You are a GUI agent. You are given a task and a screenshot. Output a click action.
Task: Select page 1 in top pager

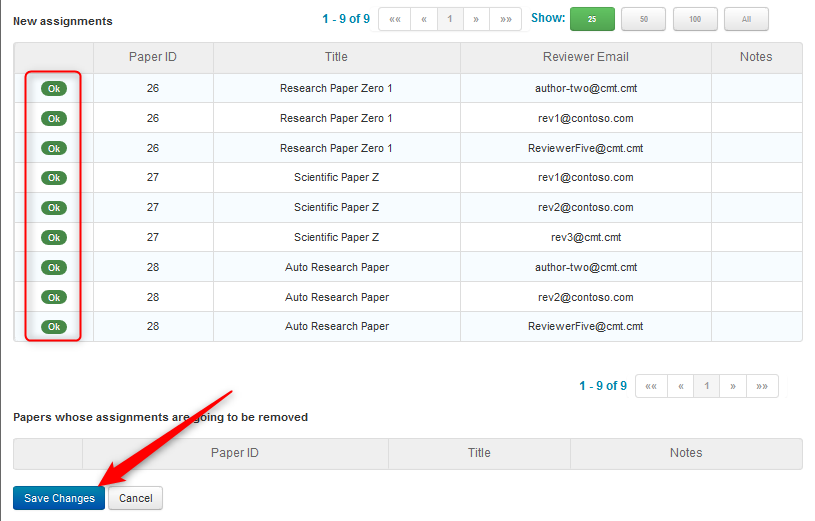point(450,19)
